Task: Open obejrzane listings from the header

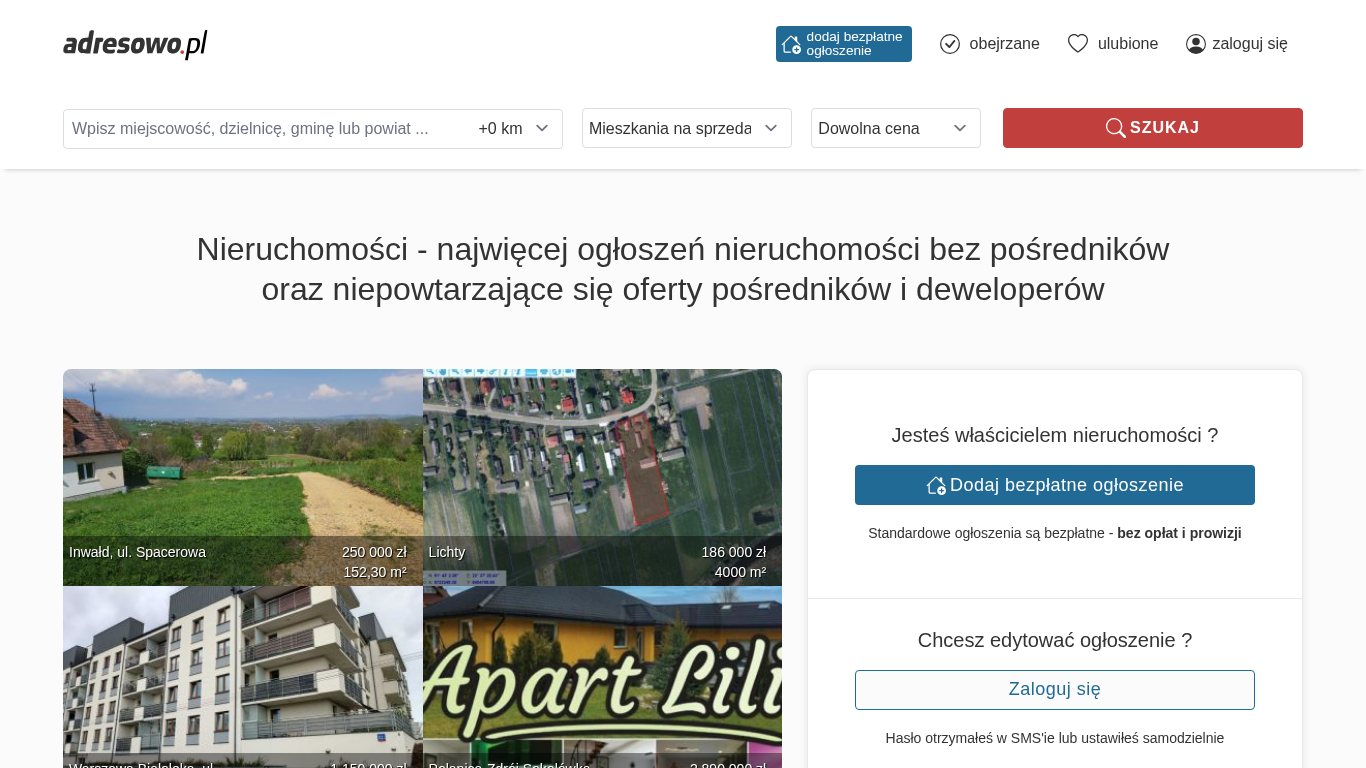Action: tap(1003, 44)
